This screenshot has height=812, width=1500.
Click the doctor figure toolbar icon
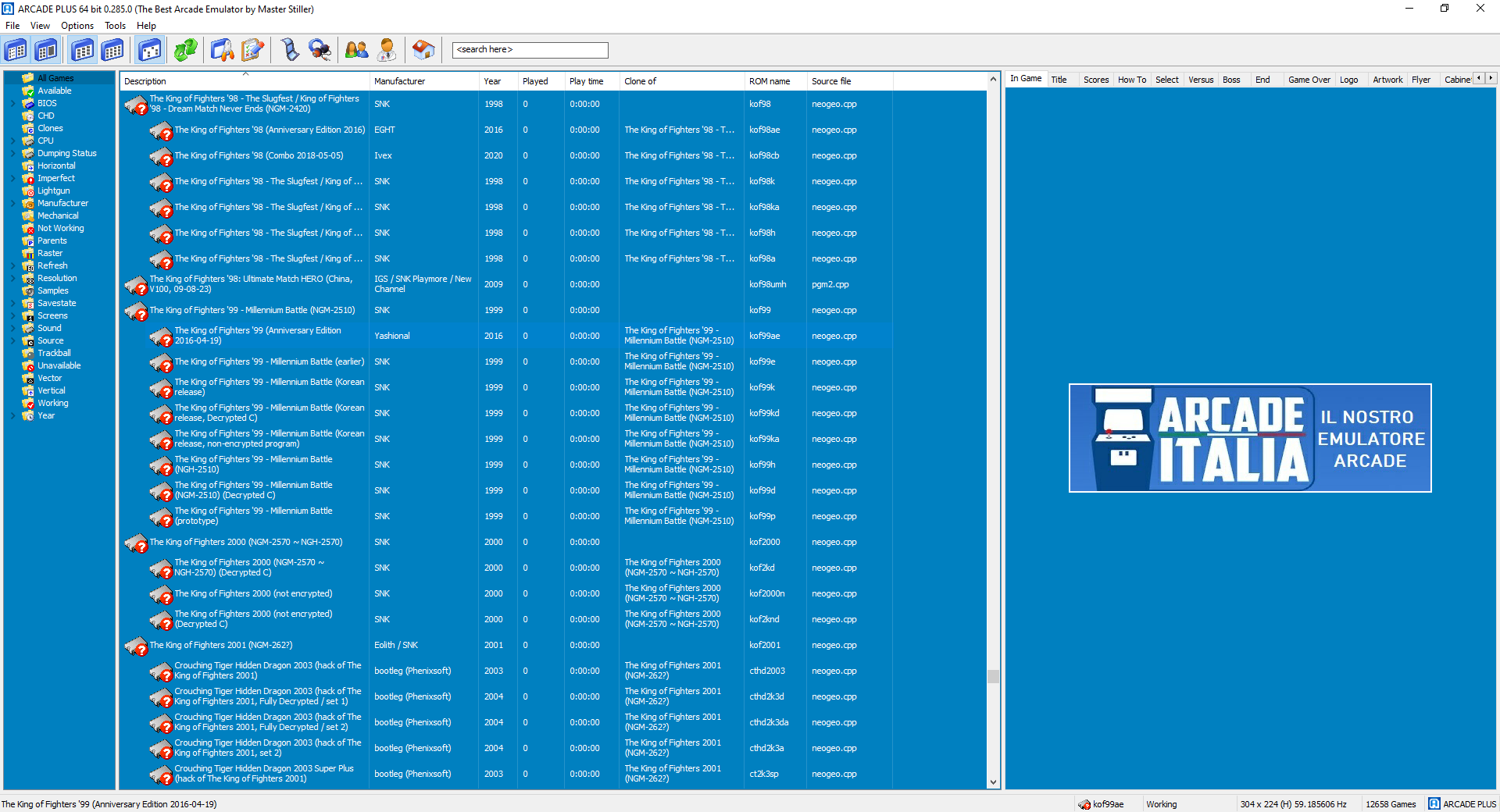click(387, 50)
